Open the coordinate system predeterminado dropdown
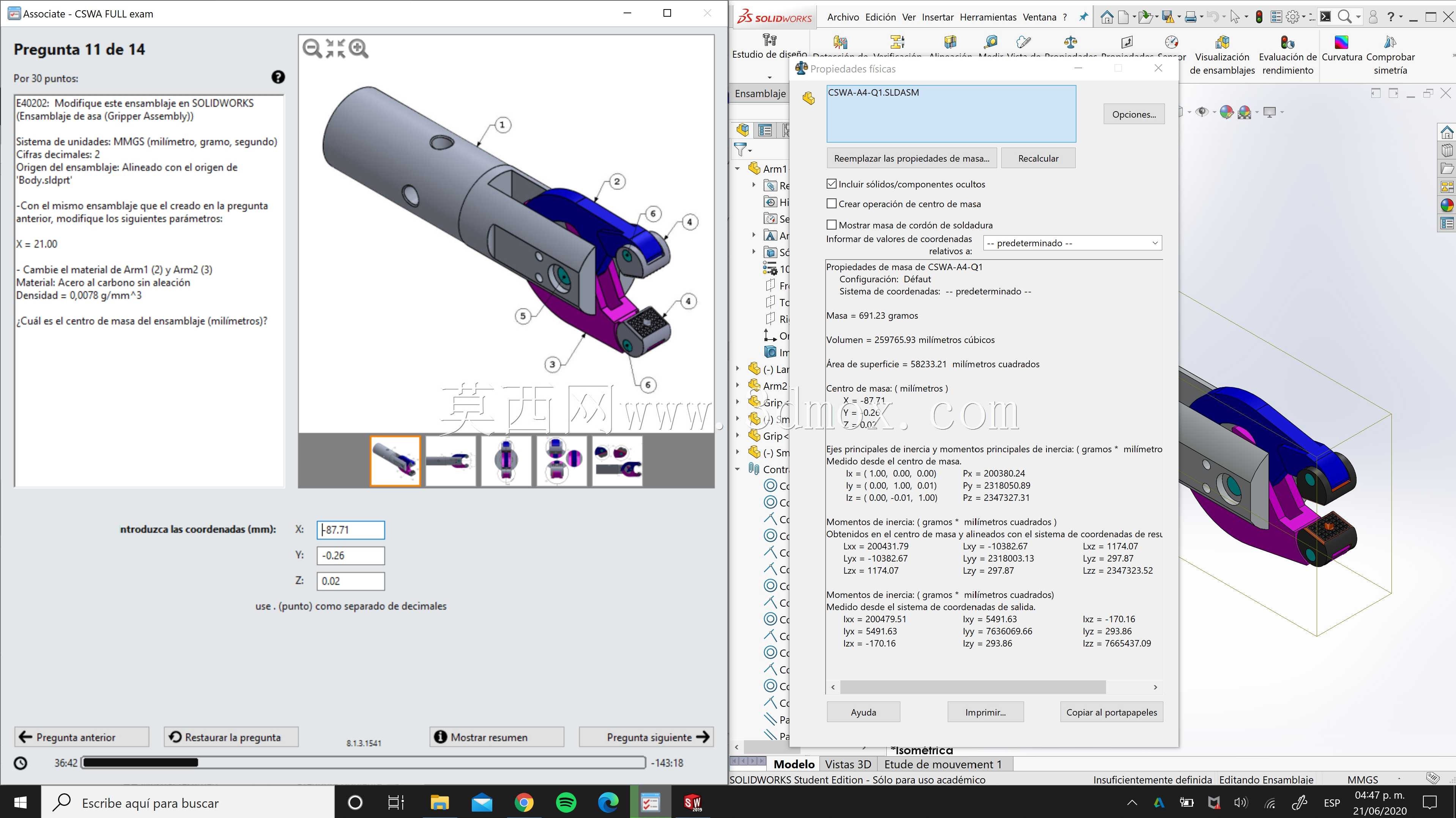1456x818 pixels. 1072,243
